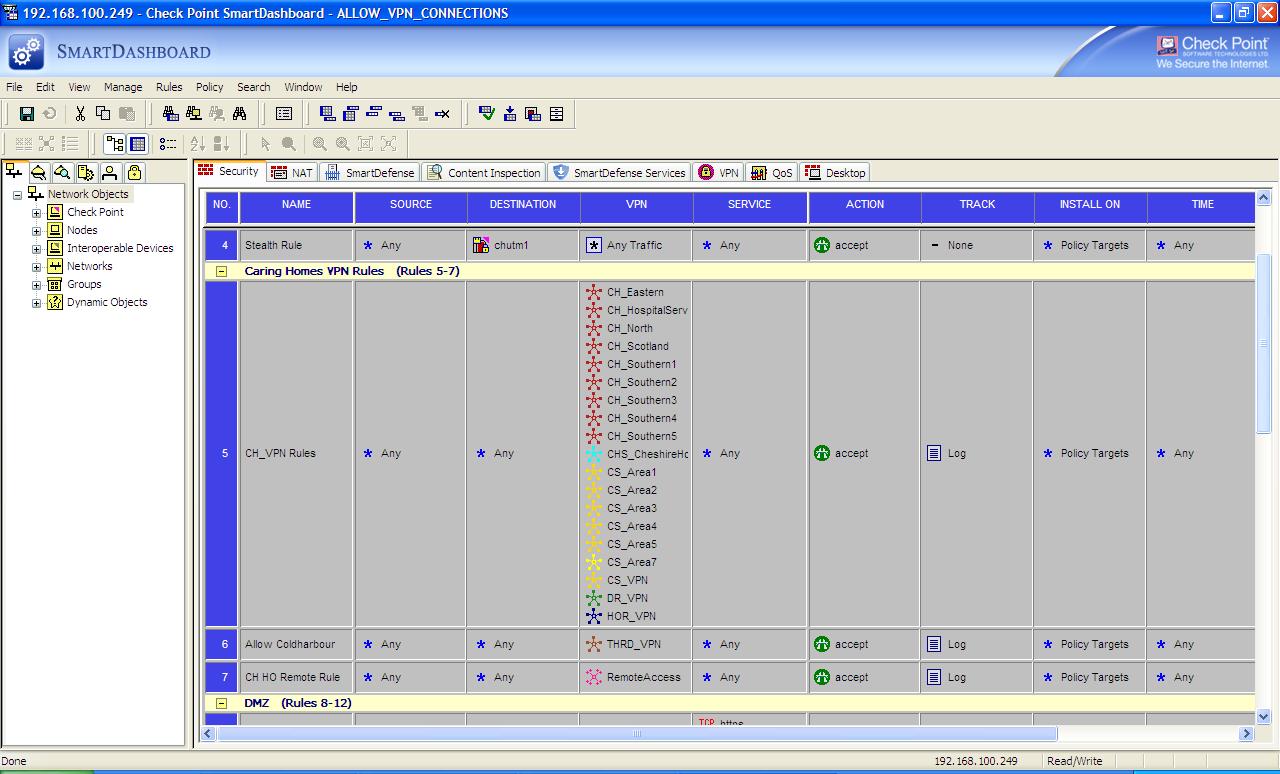1280x774 pixels.
Task: Click the Copy icon in toolbar
Action: point(103,114)
